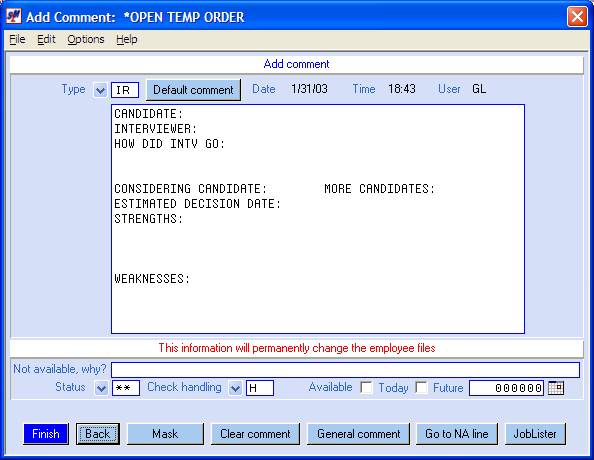The width and height of the screenshot is (594, 460).
Task: Expand the Check handling dropdown
Action: click(235, 388)
